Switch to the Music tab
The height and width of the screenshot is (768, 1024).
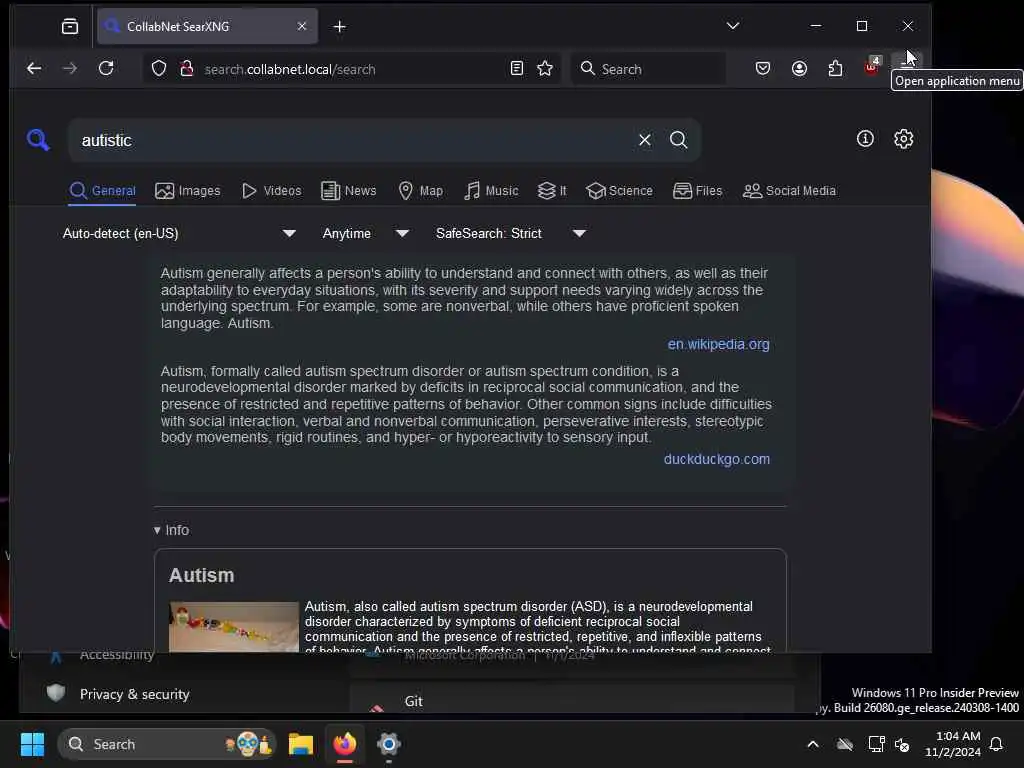[x=490, y=191]
